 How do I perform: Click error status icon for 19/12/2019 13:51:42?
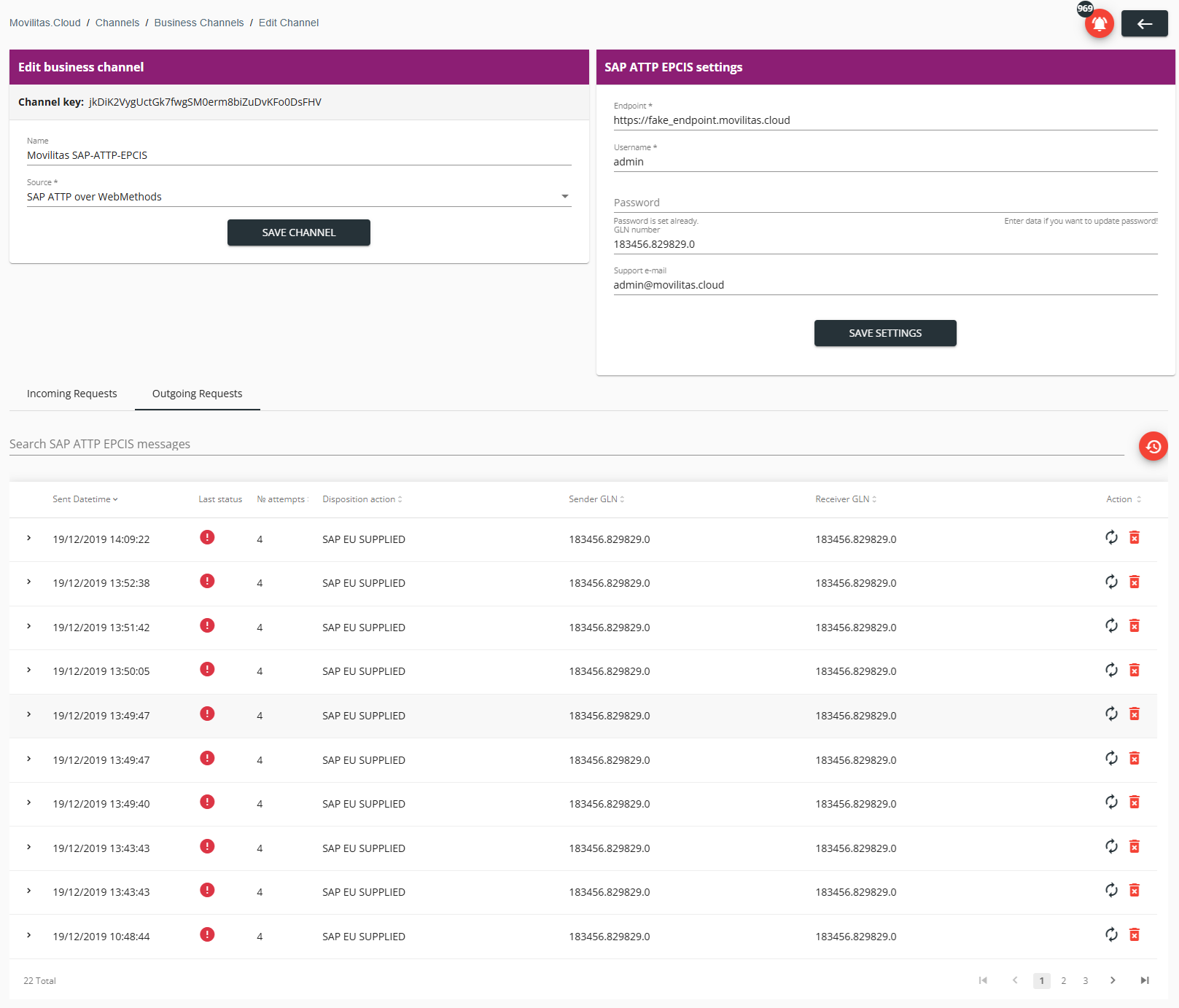click(x=207, y=625)
